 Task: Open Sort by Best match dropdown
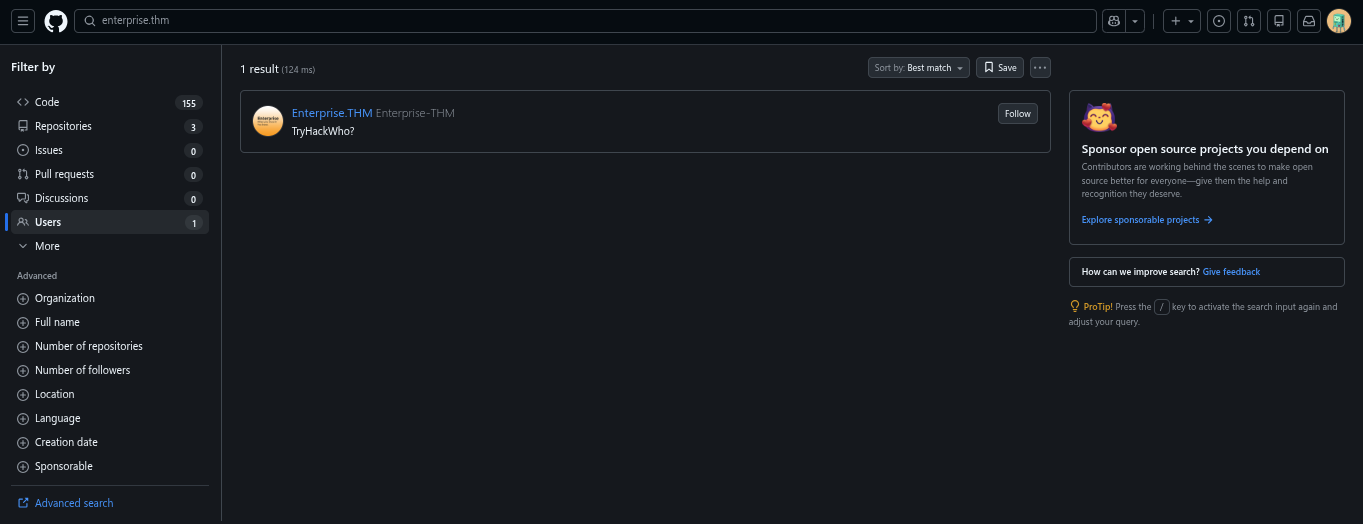pyautogui.click(x=919, y=68)
